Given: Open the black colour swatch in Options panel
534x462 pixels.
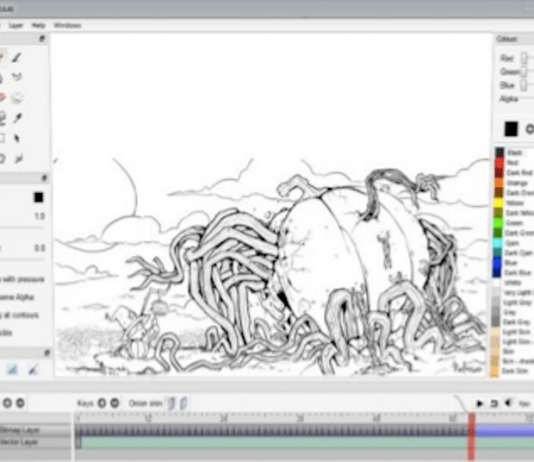Looking at the screenshot, I should click(38, 197).
